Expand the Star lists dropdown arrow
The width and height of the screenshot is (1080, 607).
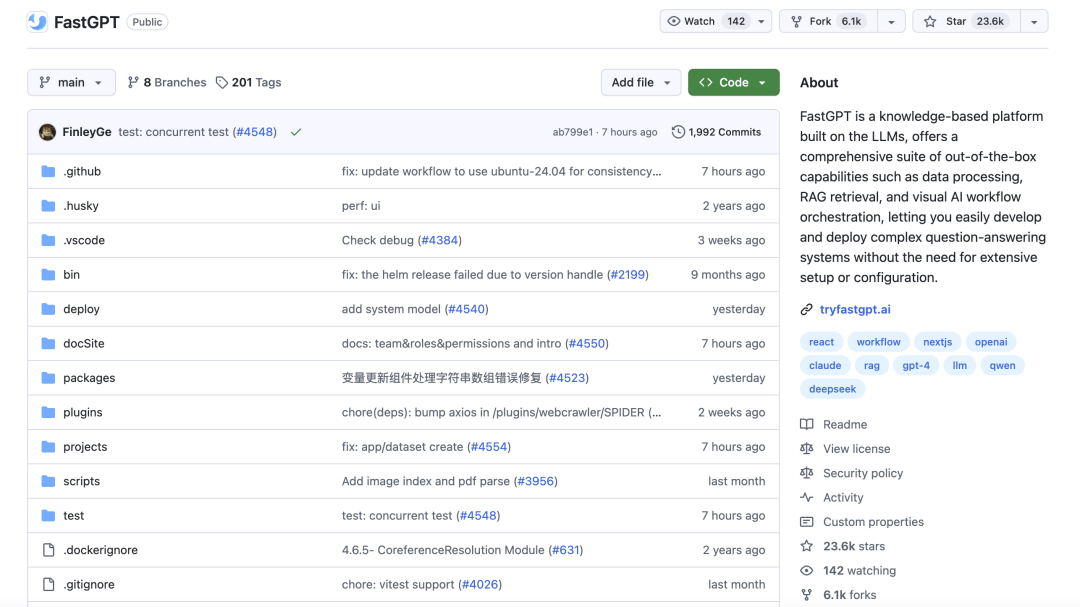point(1034,21)
